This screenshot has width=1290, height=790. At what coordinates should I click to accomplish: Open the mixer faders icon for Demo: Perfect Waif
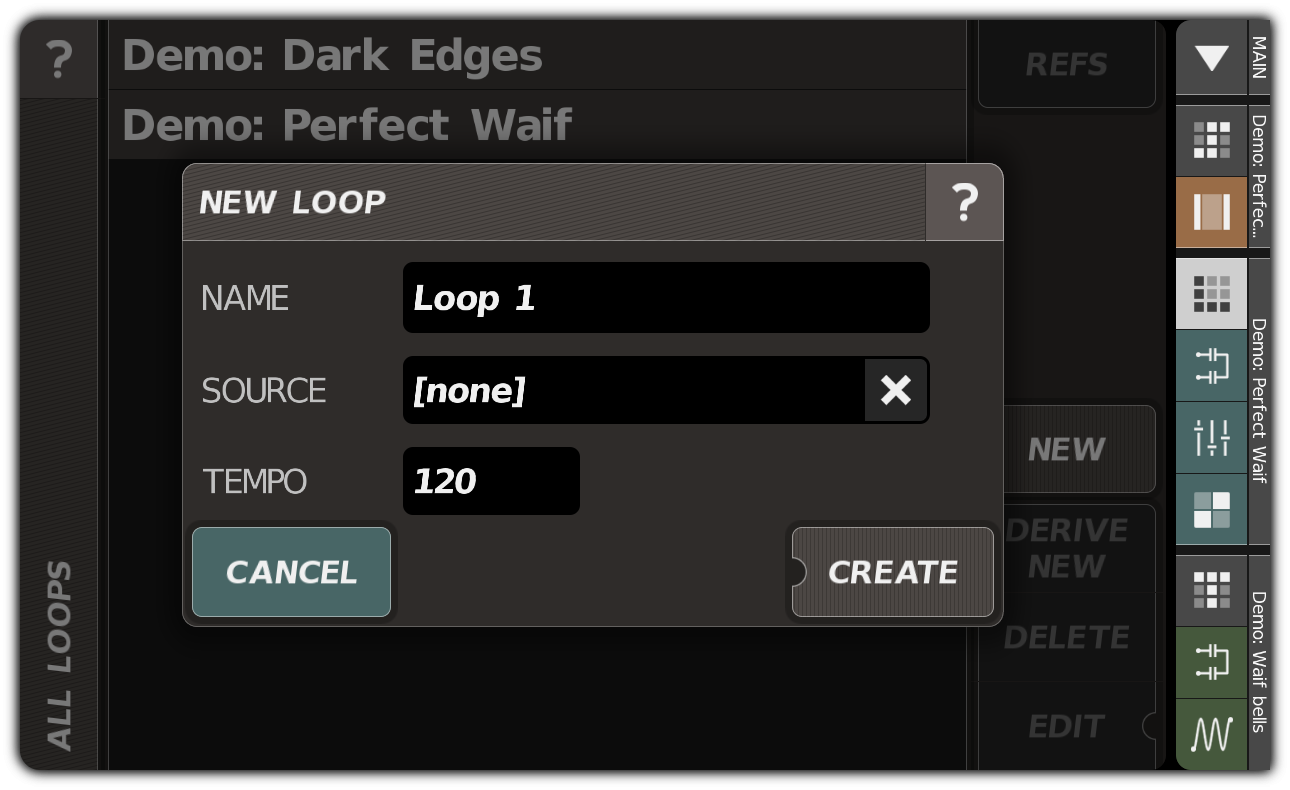point(1211,437)
